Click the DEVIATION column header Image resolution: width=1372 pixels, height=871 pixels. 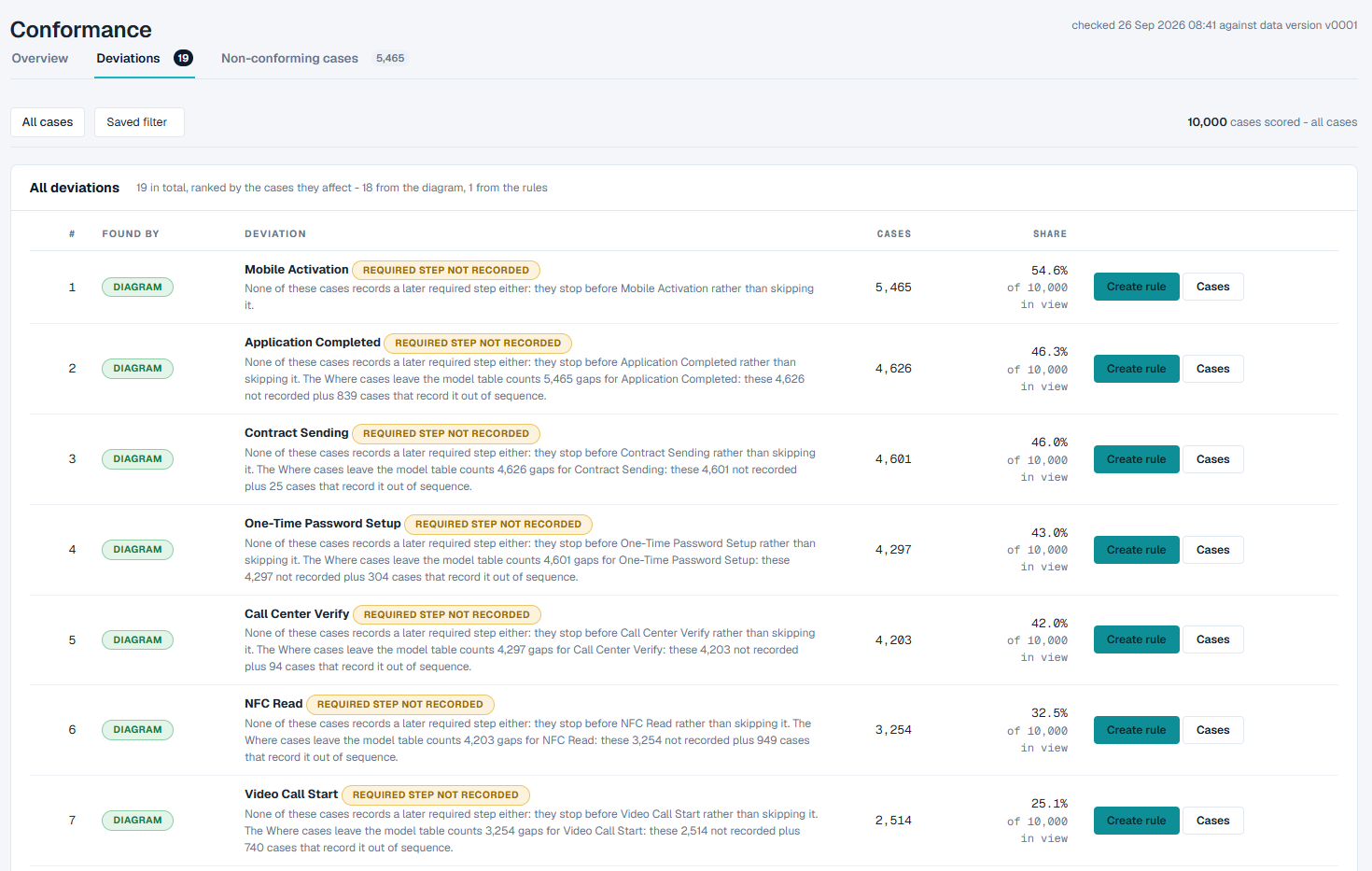[x=275, y=234]
